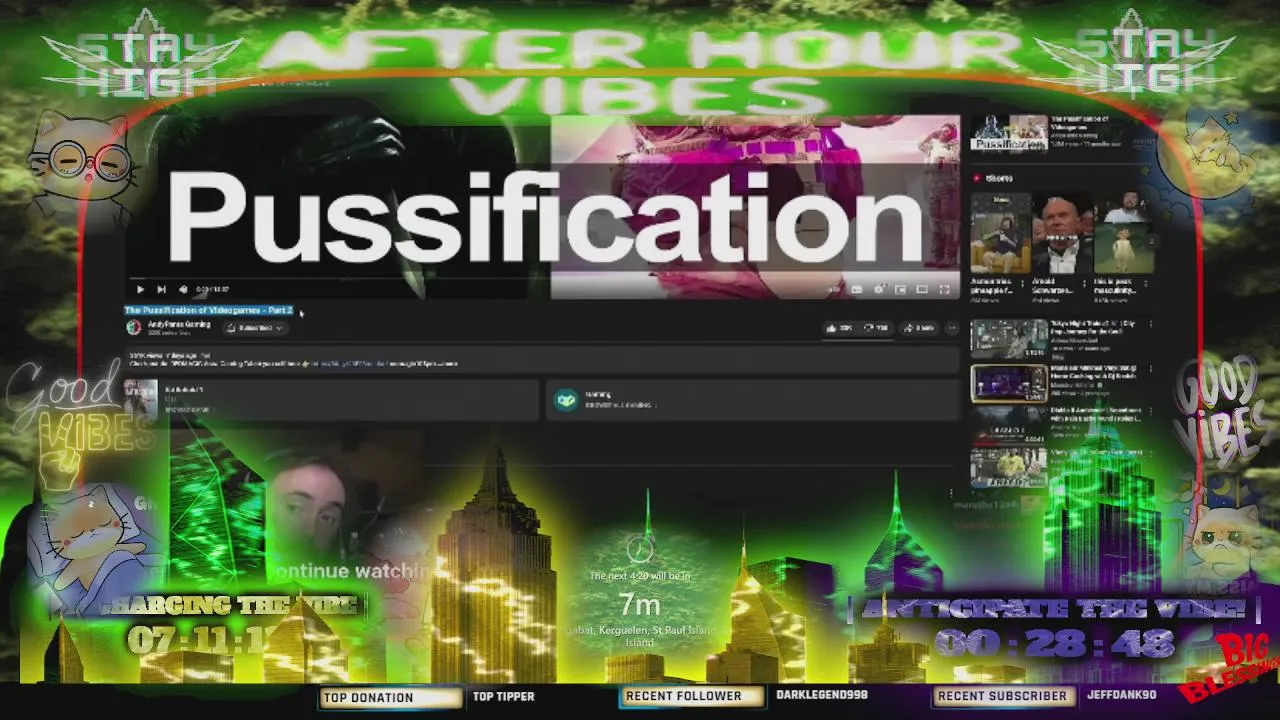The image size is (1280, 720).
Task: Open options menu for the Arnold Short
Action: pyautogui.click(x=1086, y=285)
